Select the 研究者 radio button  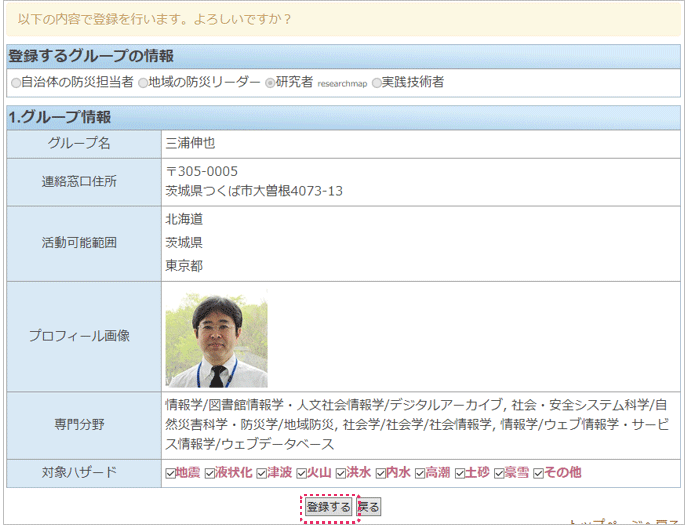[270, 82]
